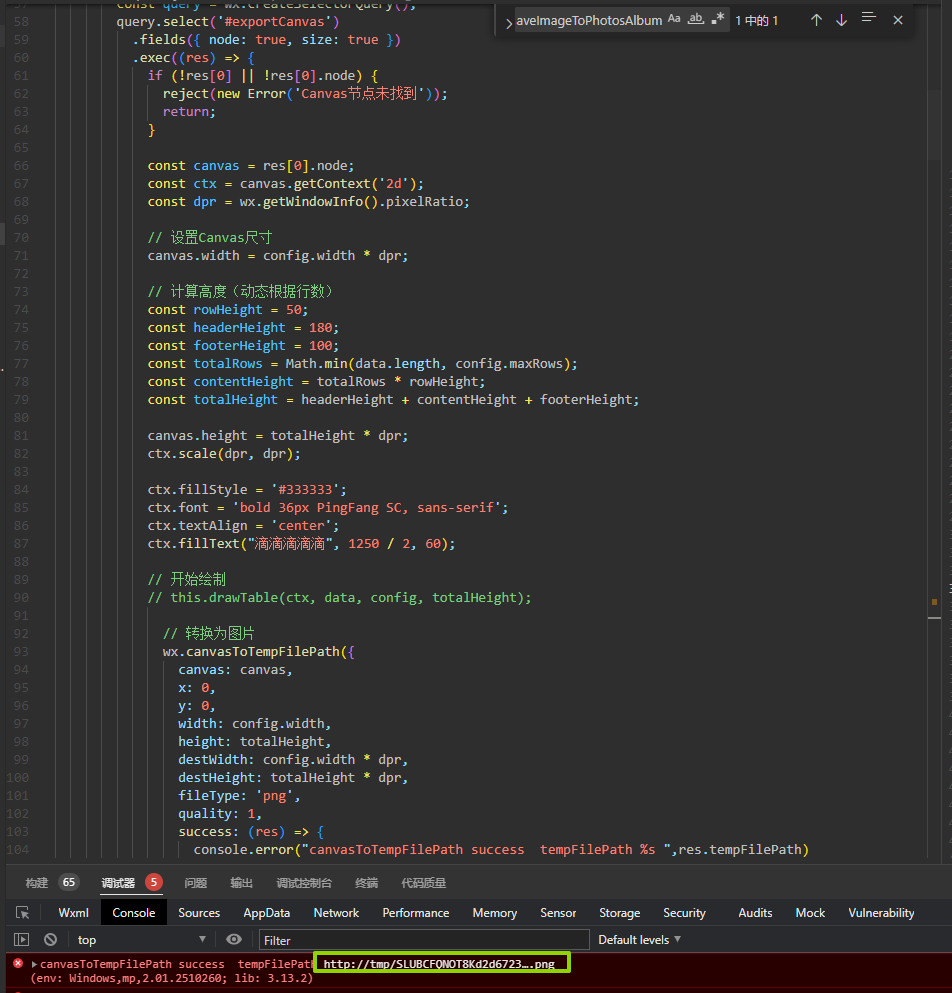Click the red 5 badge beside 调试器
Image resolution: width=952 pixels, height=993 pixels.
pos(153,882)
